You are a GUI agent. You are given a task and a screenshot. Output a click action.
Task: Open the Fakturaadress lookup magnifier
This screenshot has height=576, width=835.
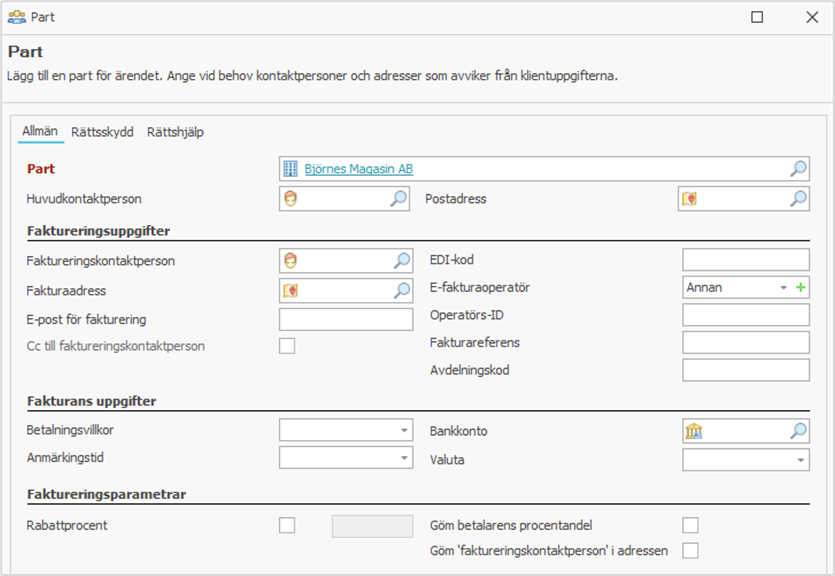[x=400, y=291]
